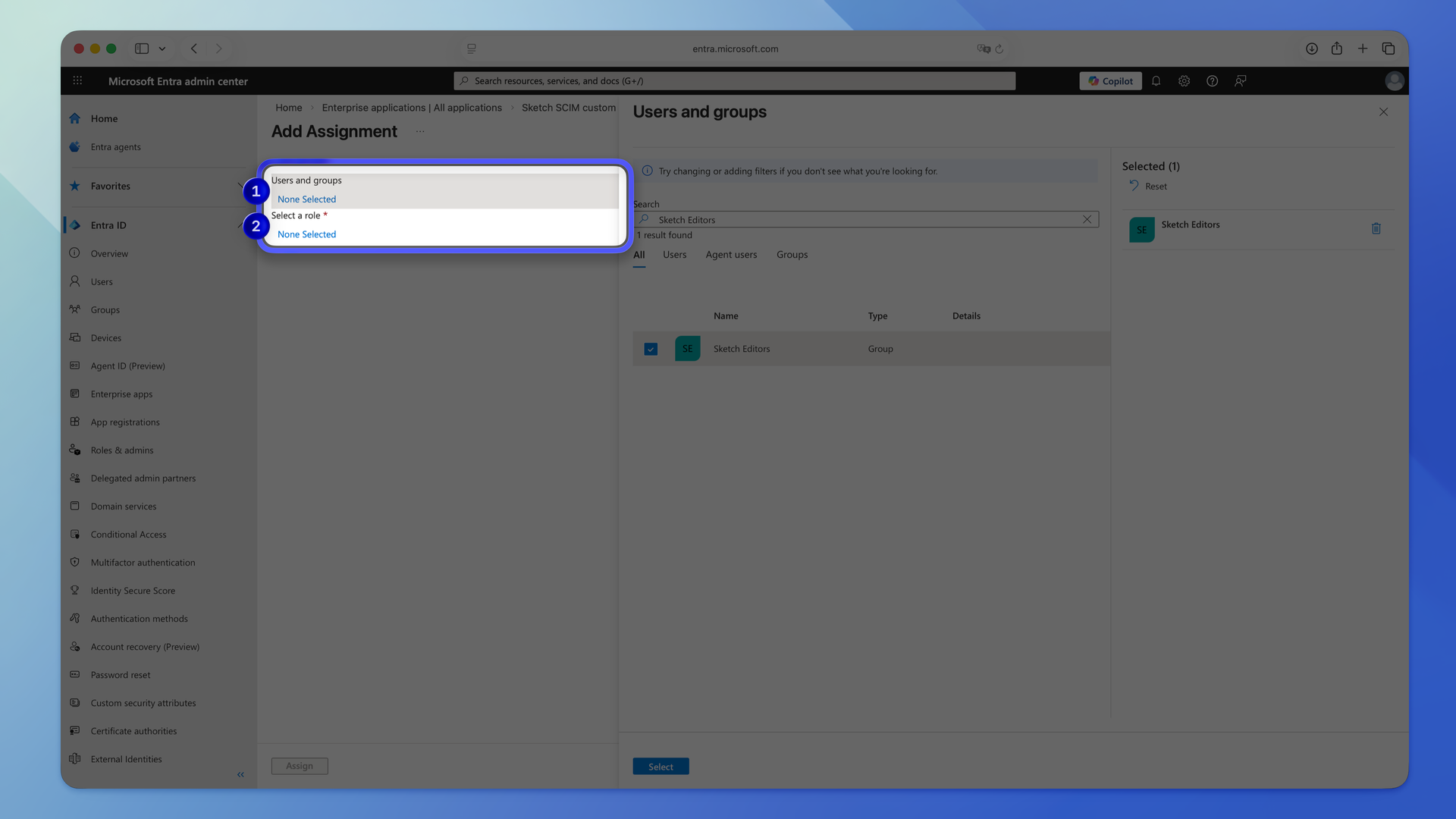Clear the Sketch Editors search text
The width and height of the screenshot is (1456, 819).
click(1087, 219)
